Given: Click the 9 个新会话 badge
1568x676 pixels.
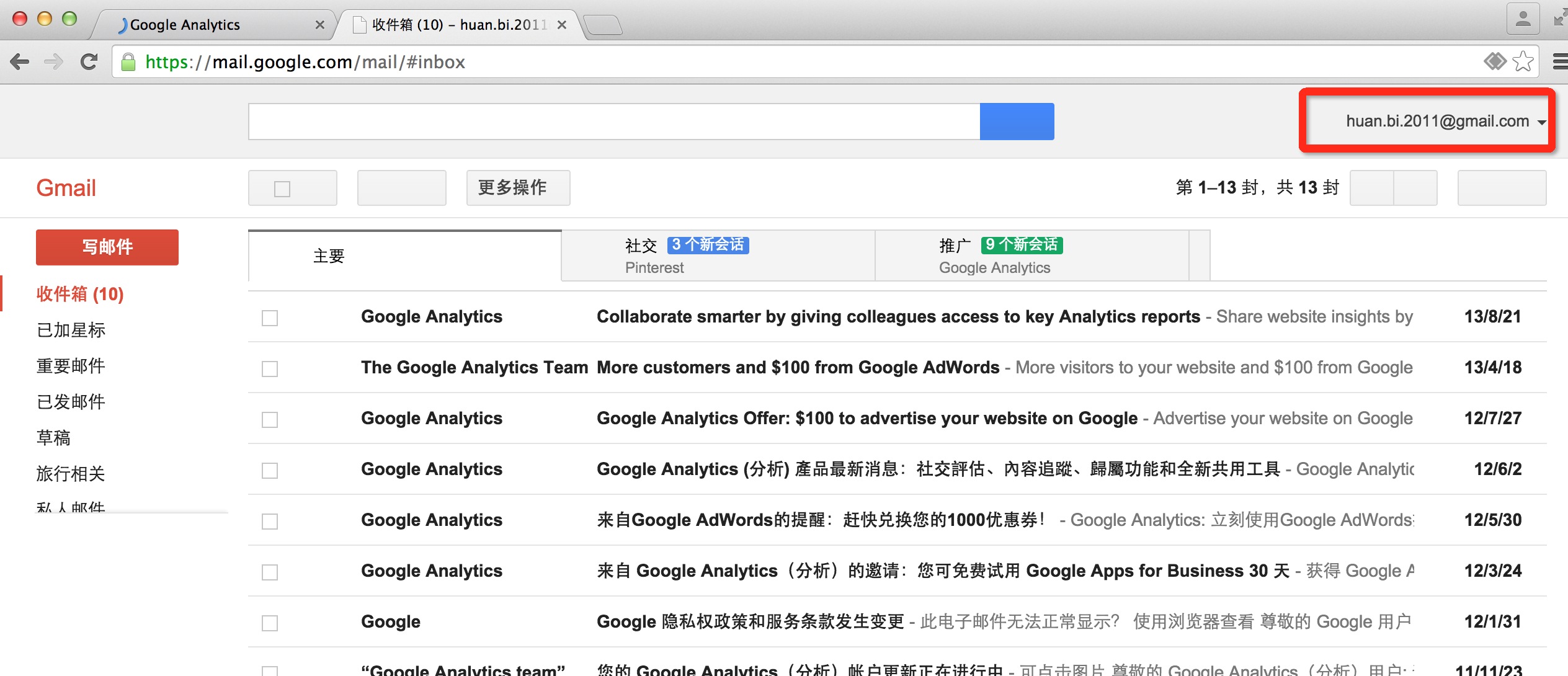Looking at the screenshot, I should (1022, 245).
